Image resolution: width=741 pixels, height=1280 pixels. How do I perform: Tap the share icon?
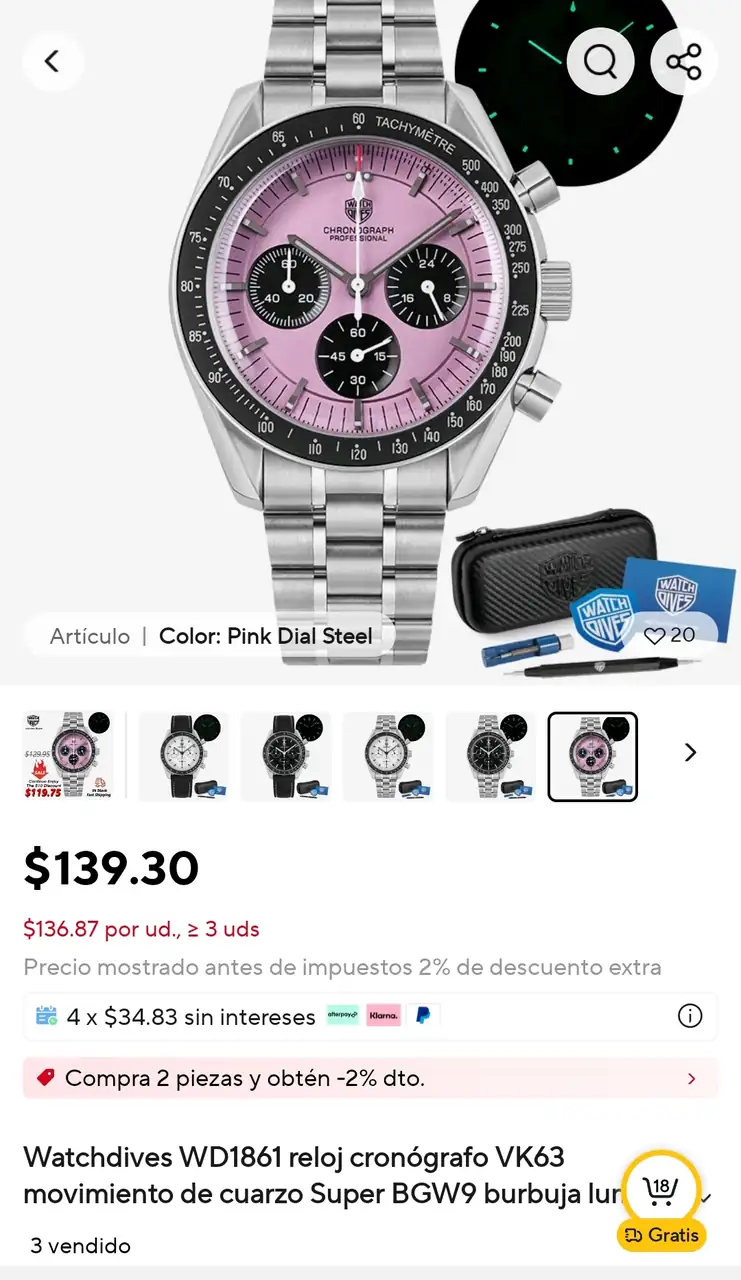(x=684, y=62)
